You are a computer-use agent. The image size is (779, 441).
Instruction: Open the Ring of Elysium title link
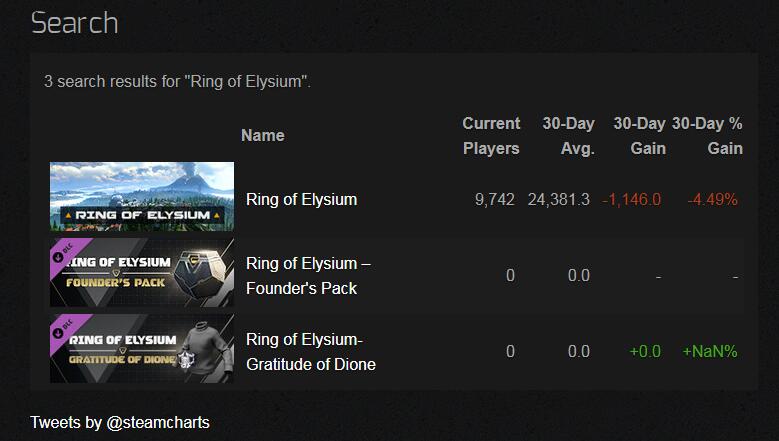coord(301,199)
